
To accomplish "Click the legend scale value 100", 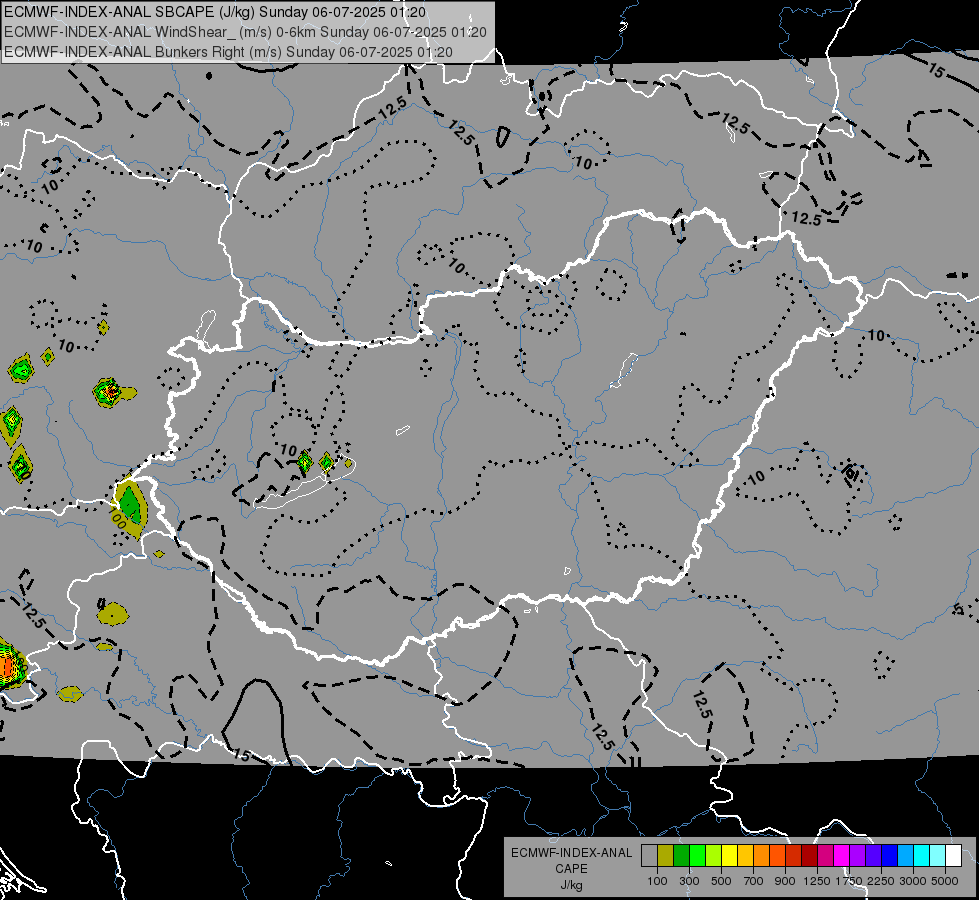I will pyautogui.click(x=657, y=881).
